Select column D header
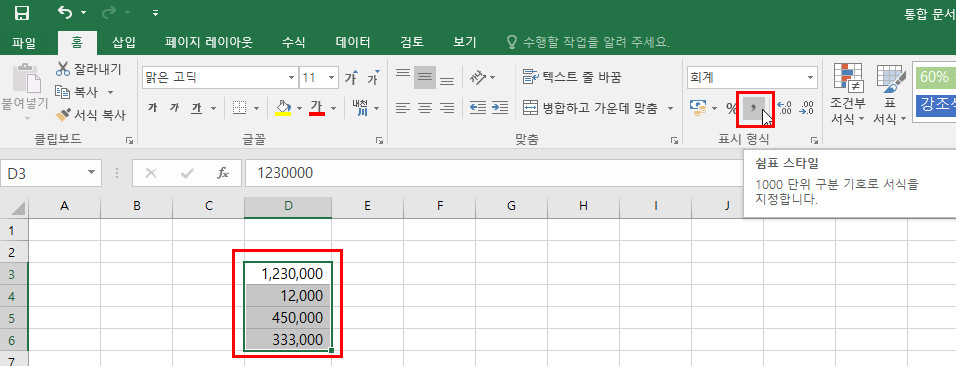 point(288,207)
